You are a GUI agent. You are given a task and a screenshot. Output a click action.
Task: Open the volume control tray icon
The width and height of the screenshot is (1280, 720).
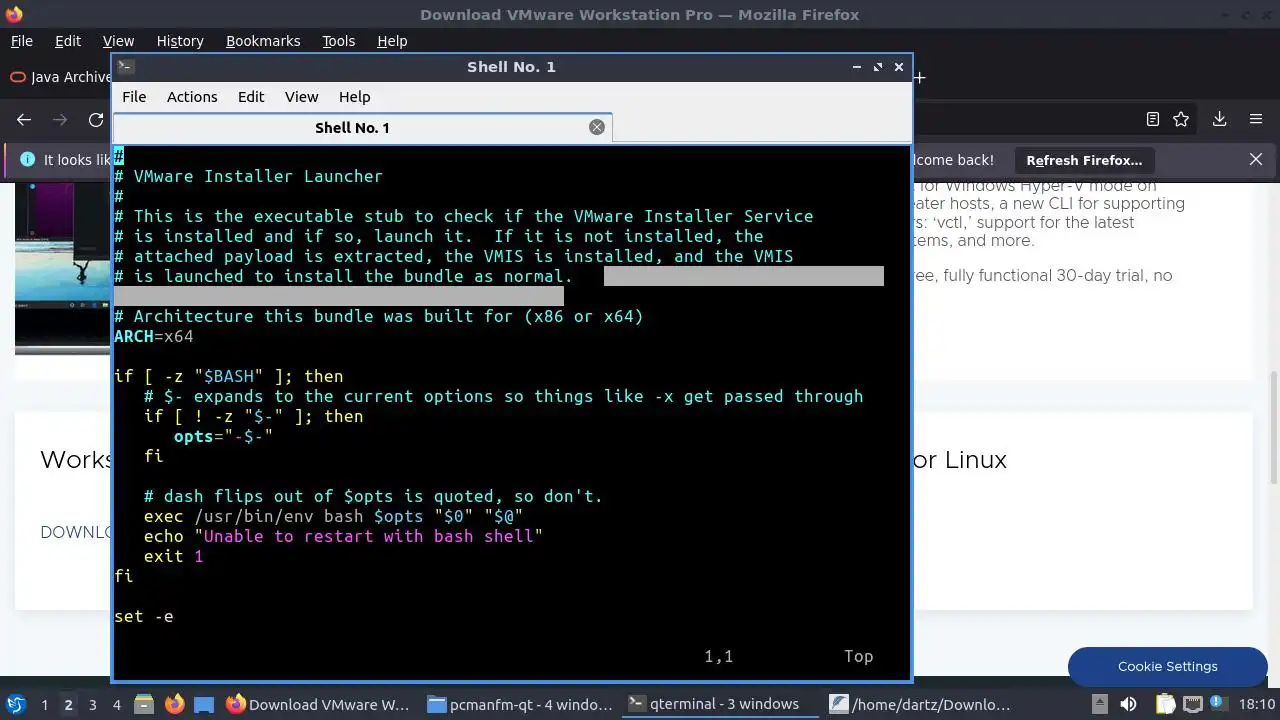pos(1128,704)
